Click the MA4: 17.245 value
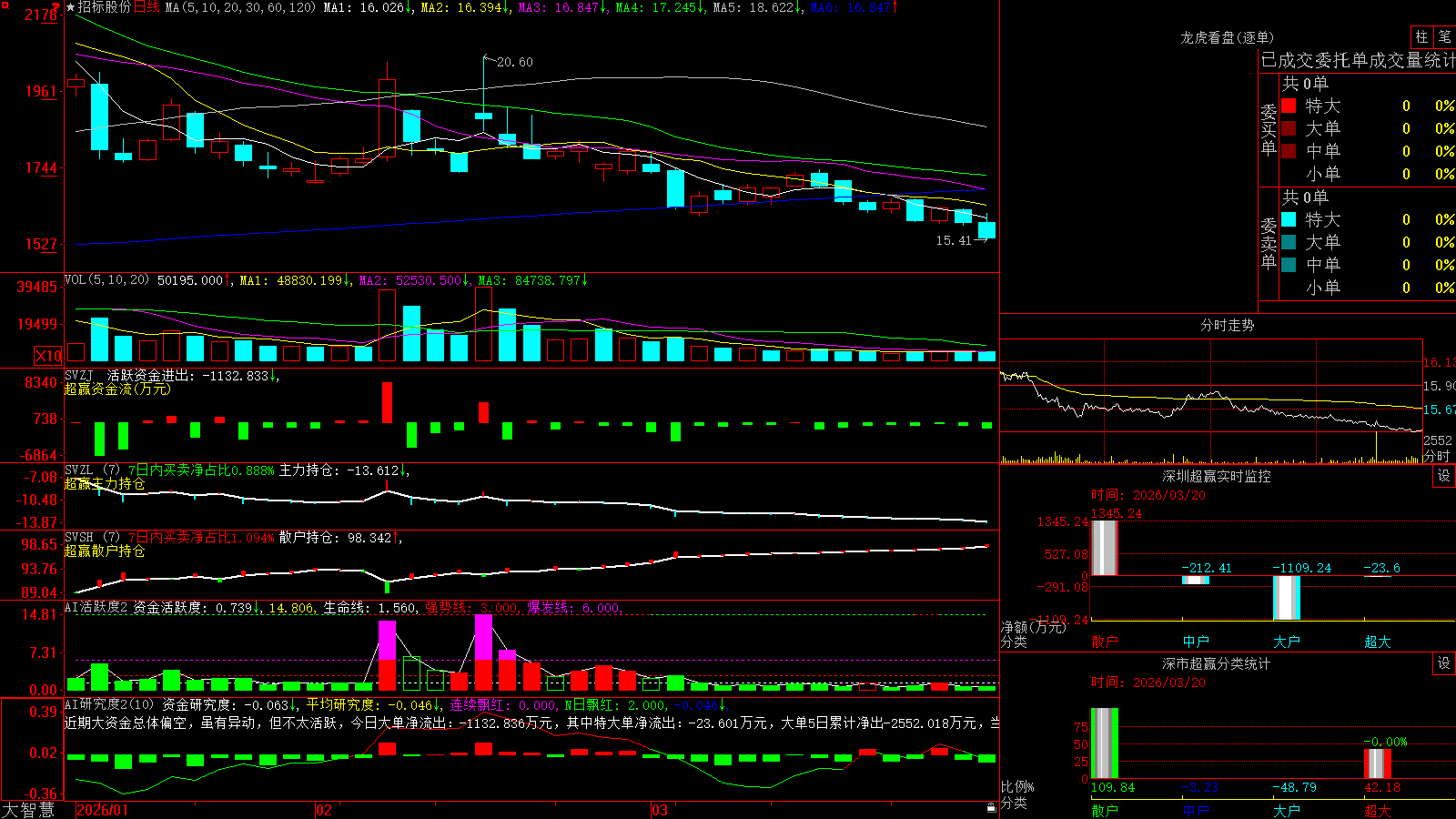 660,7
